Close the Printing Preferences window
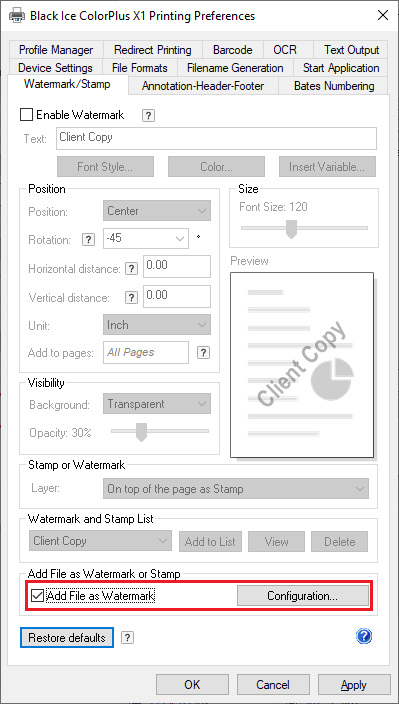 (x=383, y=16)
